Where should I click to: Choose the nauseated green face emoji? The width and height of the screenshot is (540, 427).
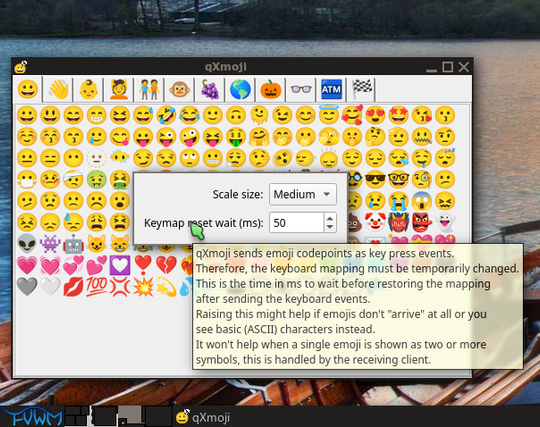click(x=96, y=179)
